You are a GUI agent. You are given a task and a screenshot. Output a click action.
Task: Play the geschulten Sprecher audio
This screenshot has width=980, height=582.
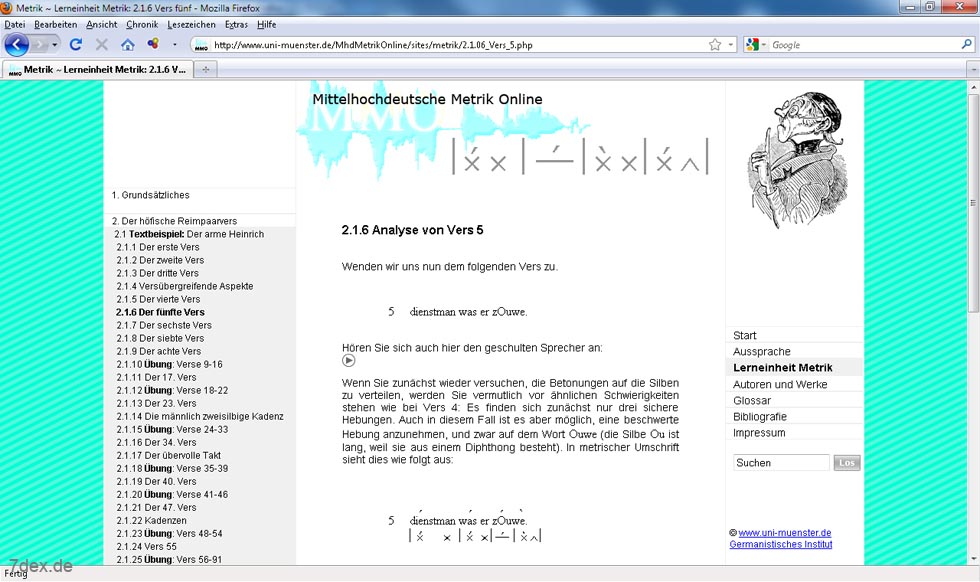coord(349,361)
